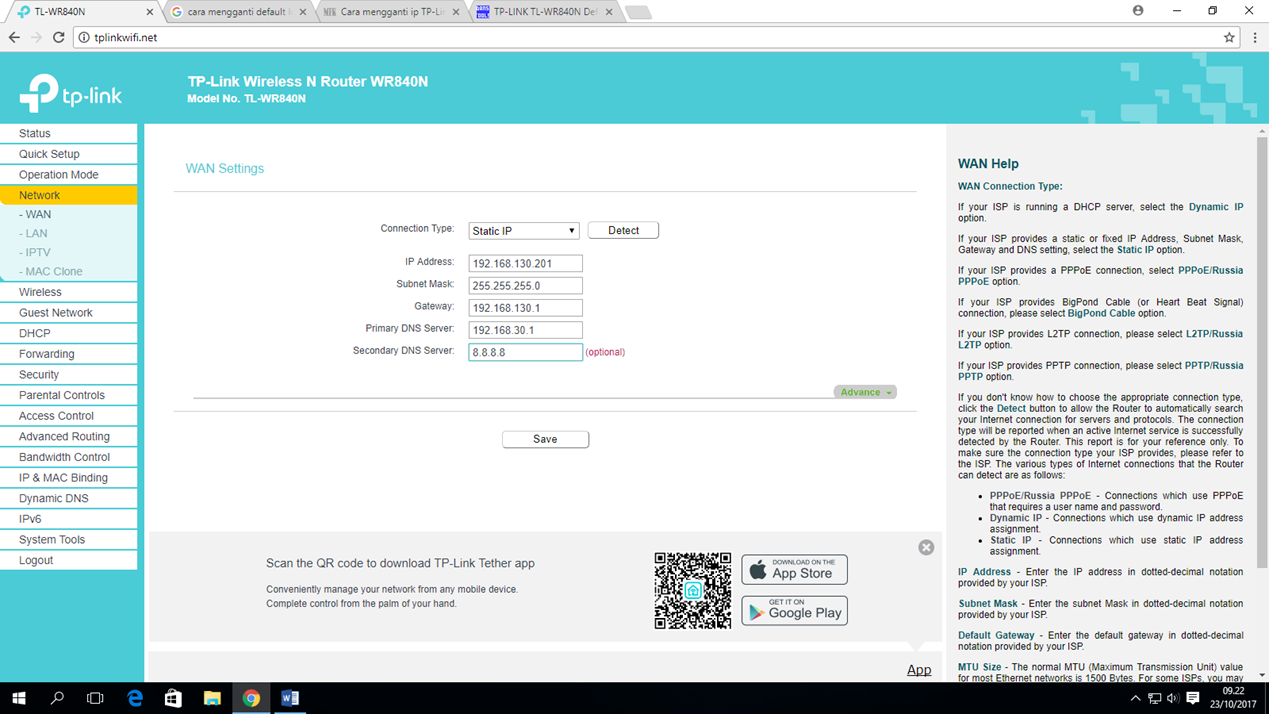
Task: Switch to Chrome taskbar icon
Action: [251, 698]
